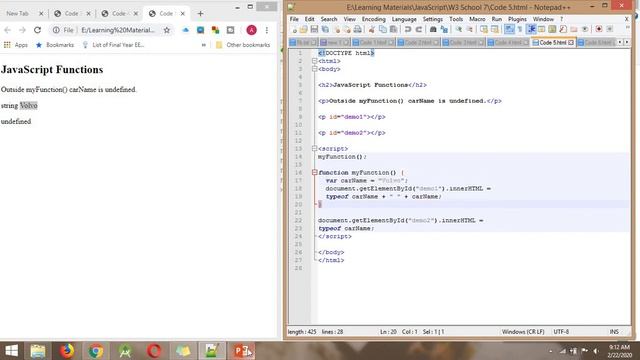Viewport: 640px width, 360px height.
Task: Click the Chrome address bar URL
Action: pyautogui.click(x=118, y=30)
